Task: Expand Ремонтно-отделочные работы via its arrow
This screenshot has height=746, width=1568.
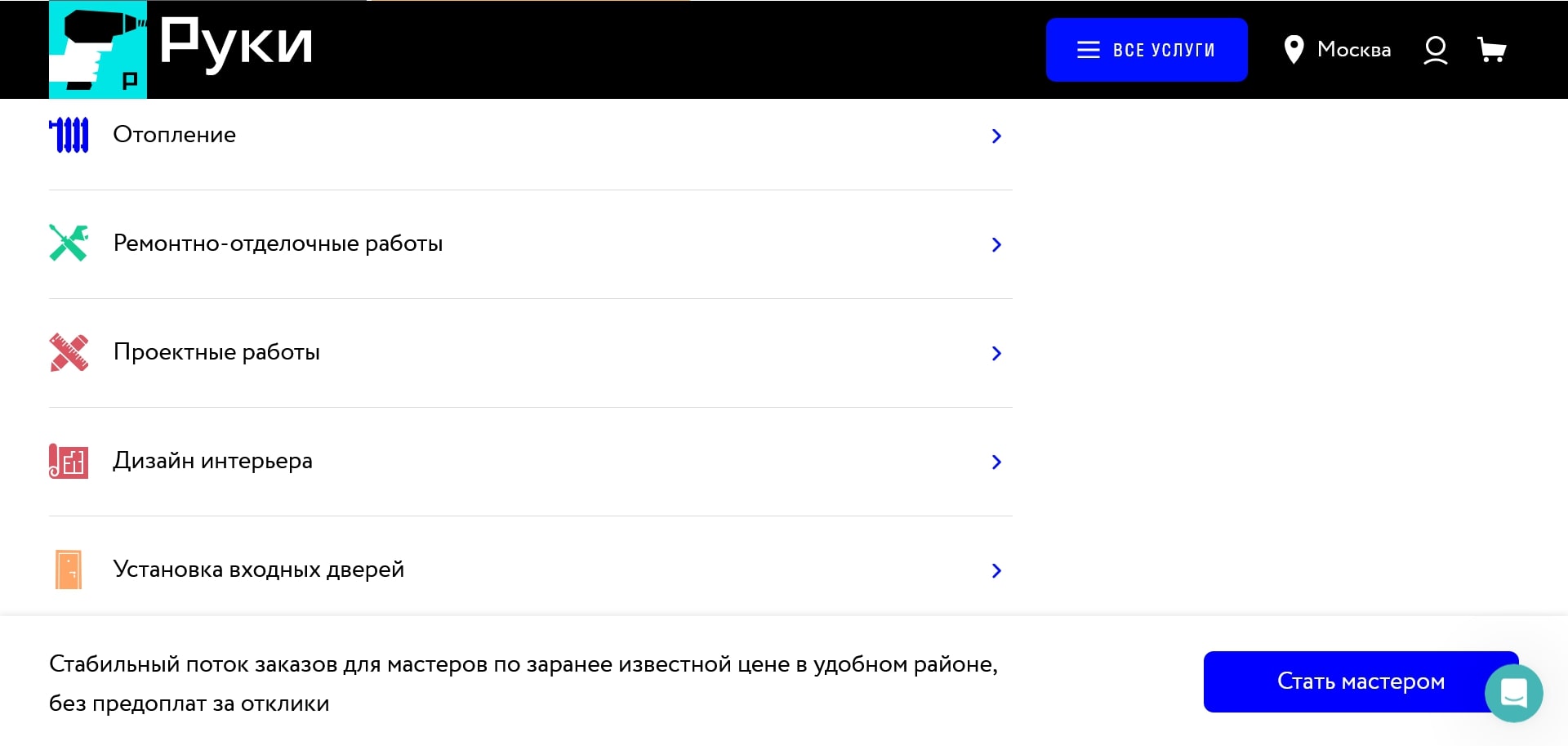Action: pyautogui.click(x=996, y=244)
